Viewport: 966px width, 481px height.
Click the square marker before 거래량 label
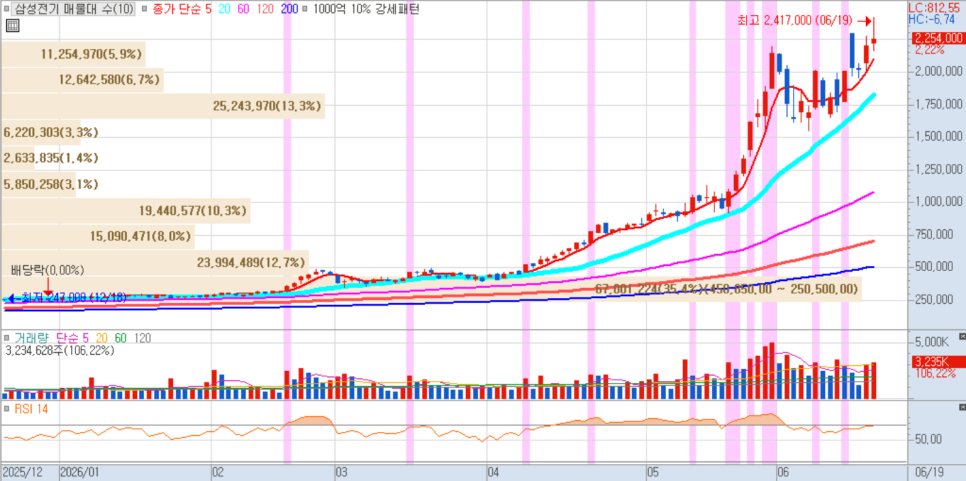(x=7, y=338)
